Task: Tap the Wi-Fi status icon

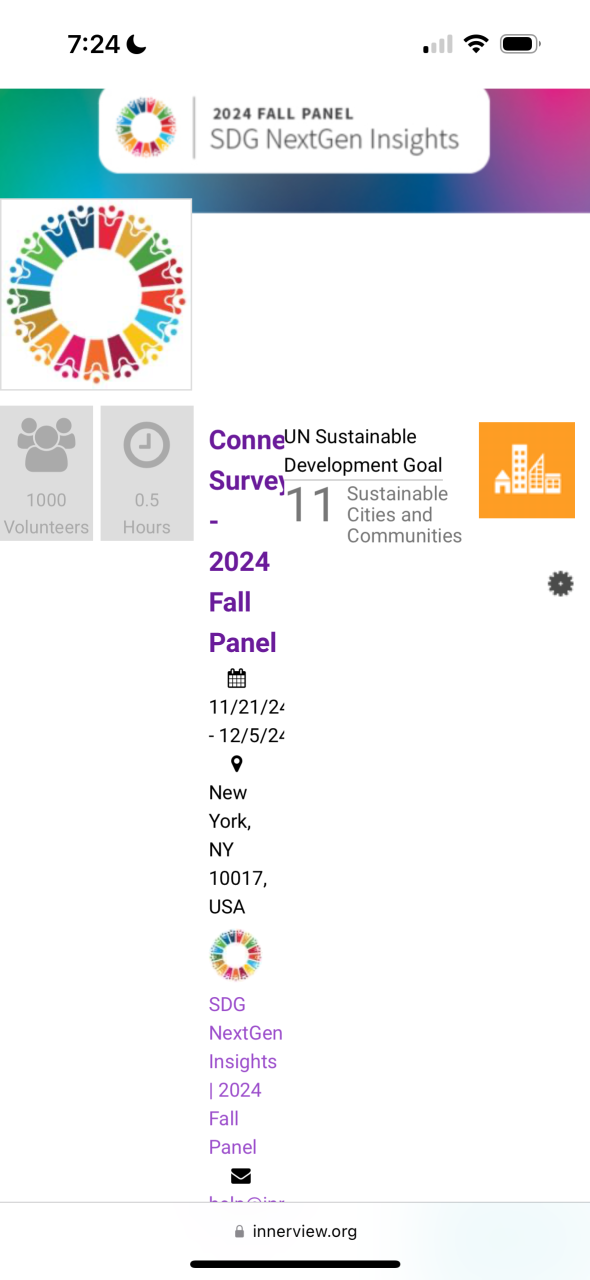Action: 477,44
